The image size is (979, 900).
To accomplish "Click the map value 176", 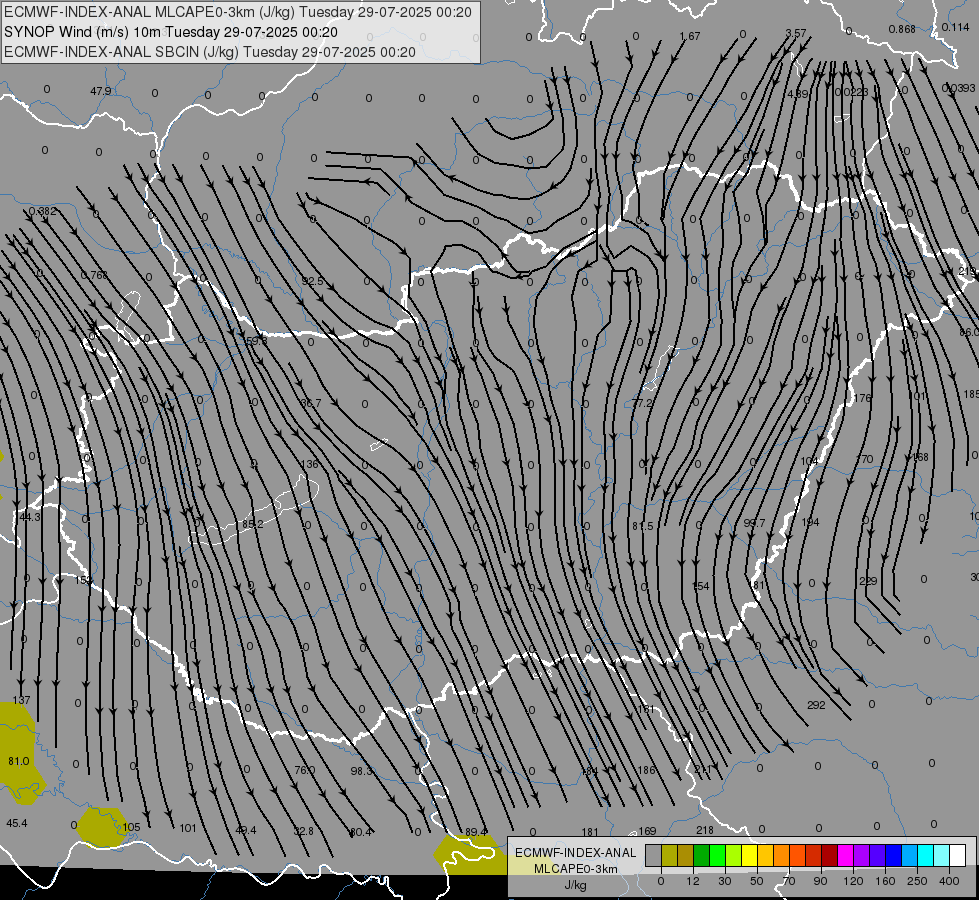I will pyautogui.click(x=862, y=398).
